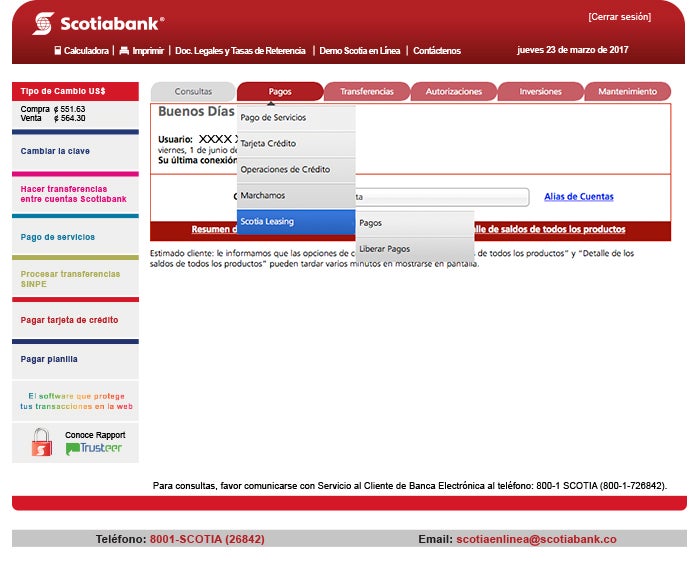Viewport: 700px width, 561px height.
Task: Select Liberar Pagos in the submenu
Action: pos(414,249)
